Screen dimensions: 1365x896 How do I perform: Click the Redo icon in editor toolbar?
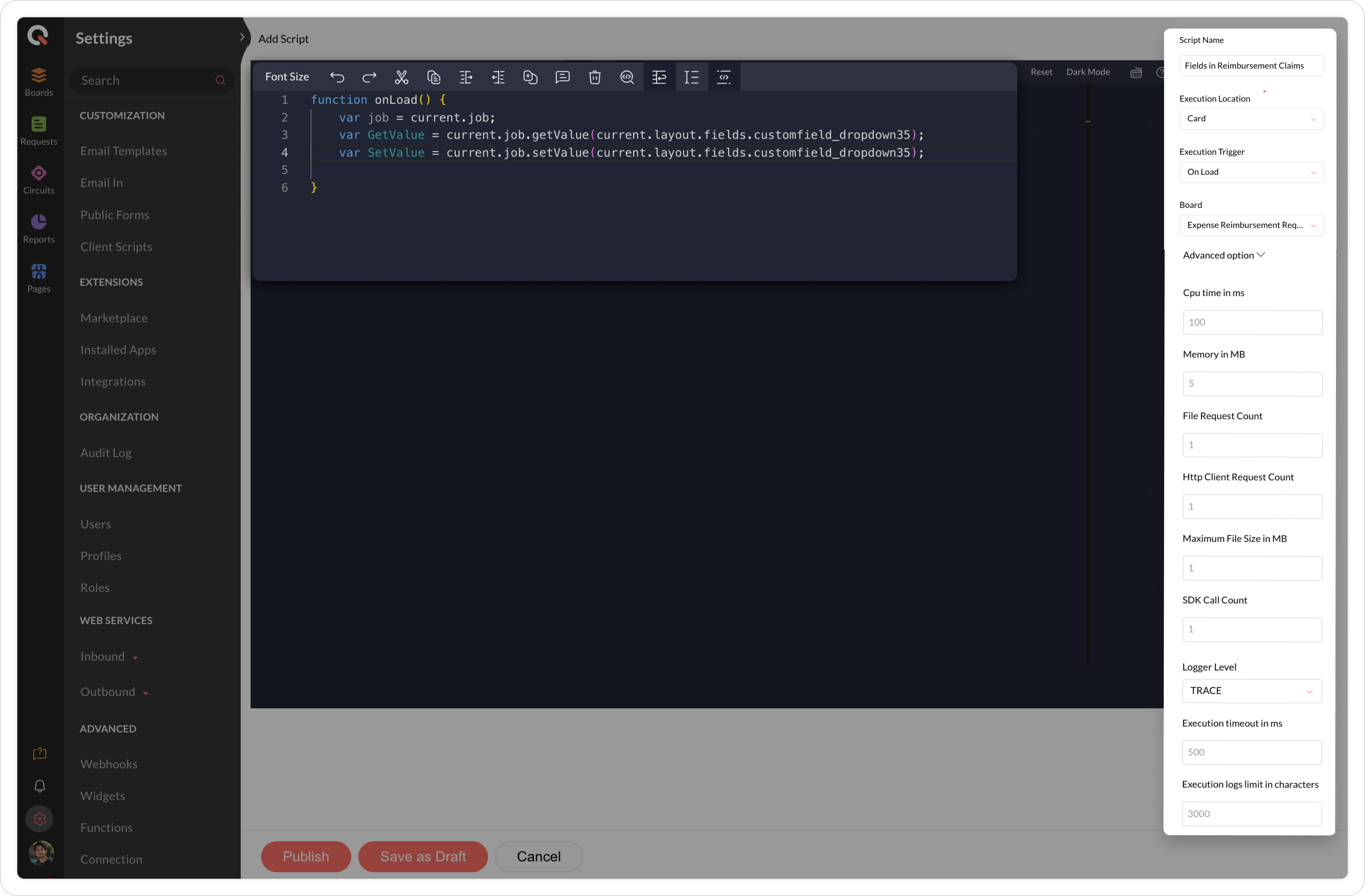pos(369,77)
